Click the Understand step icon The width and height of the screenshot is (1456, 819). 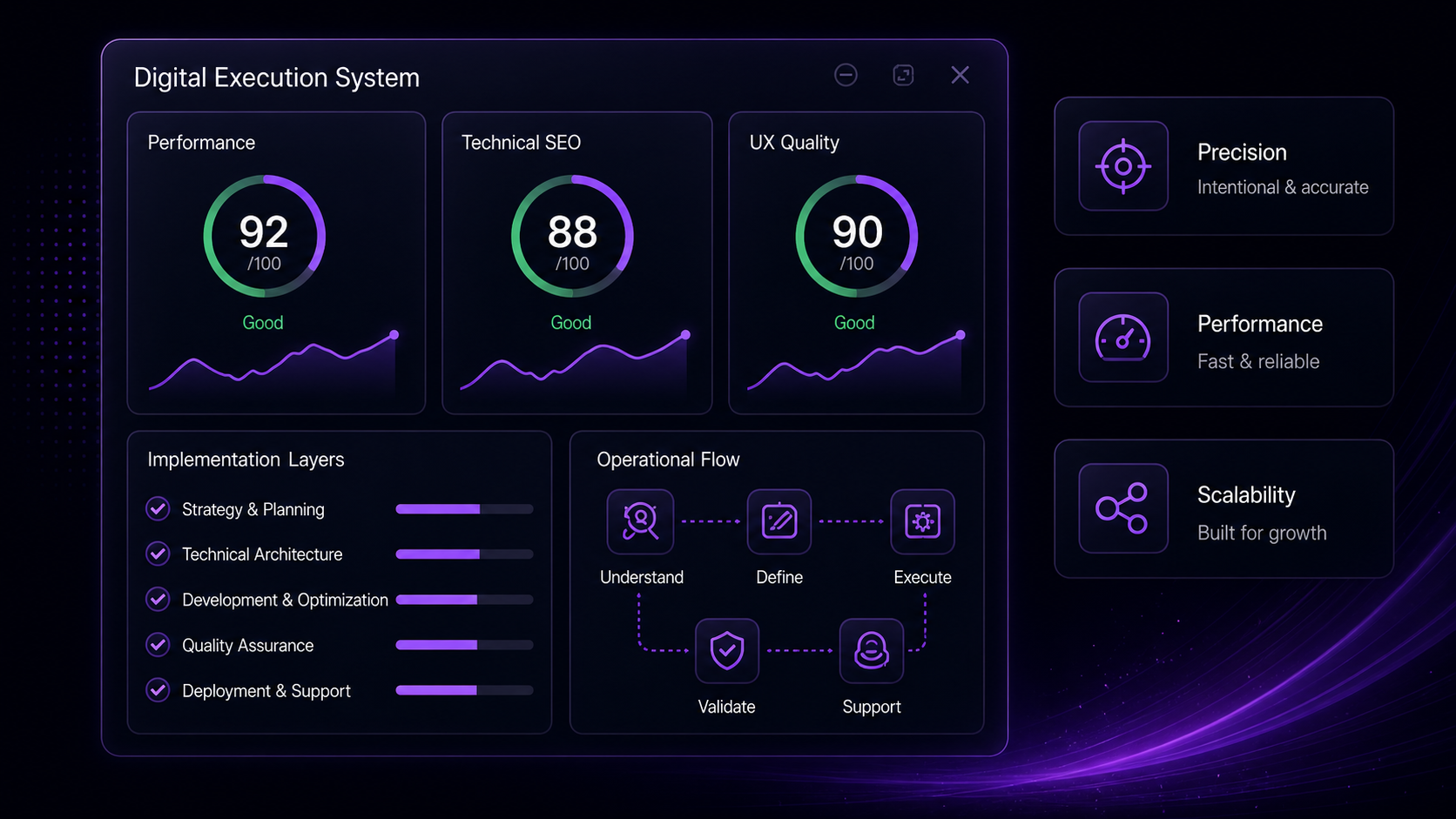[x=640, y=521]
